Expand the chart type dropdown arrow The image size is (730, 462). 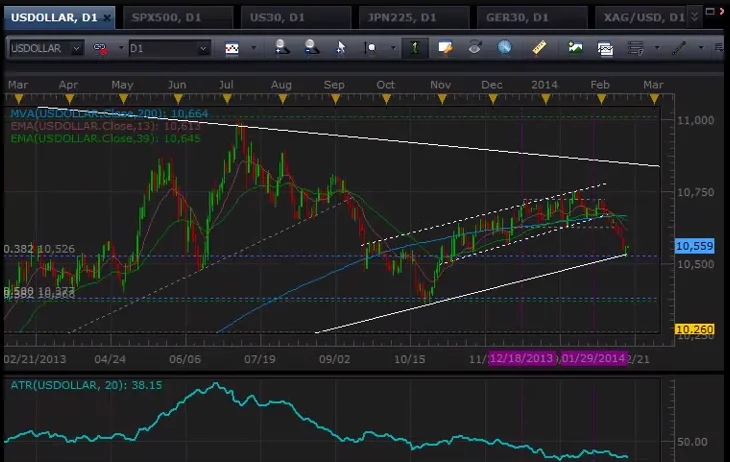click(254, 48)
